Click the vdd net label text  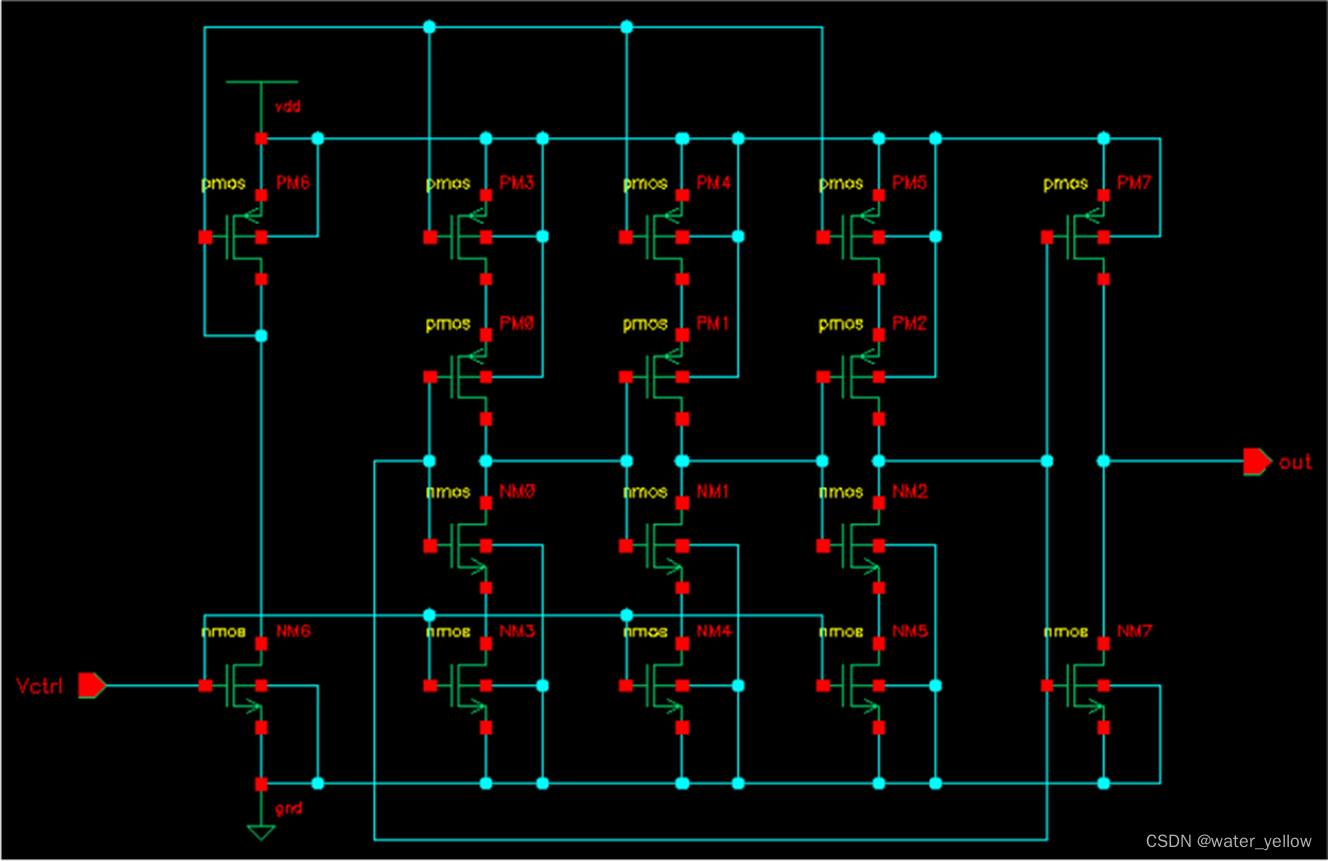(x=287, y=106)
